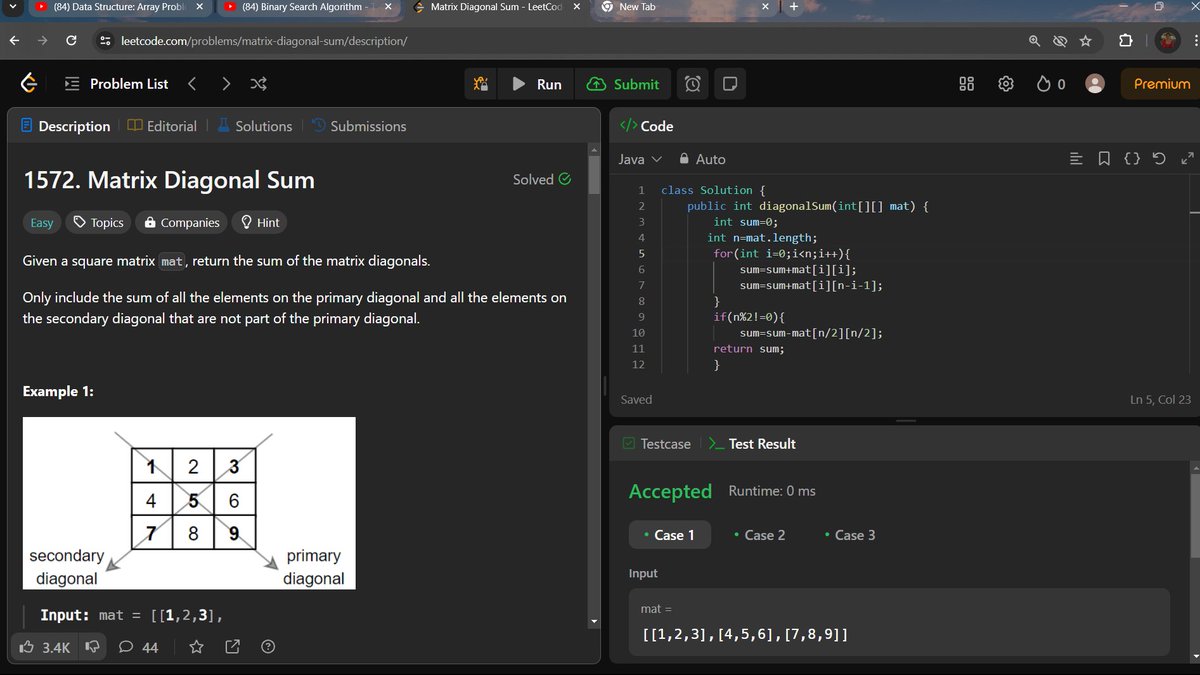
Task: Open the comments count 44
Action: tap(139, 648)
